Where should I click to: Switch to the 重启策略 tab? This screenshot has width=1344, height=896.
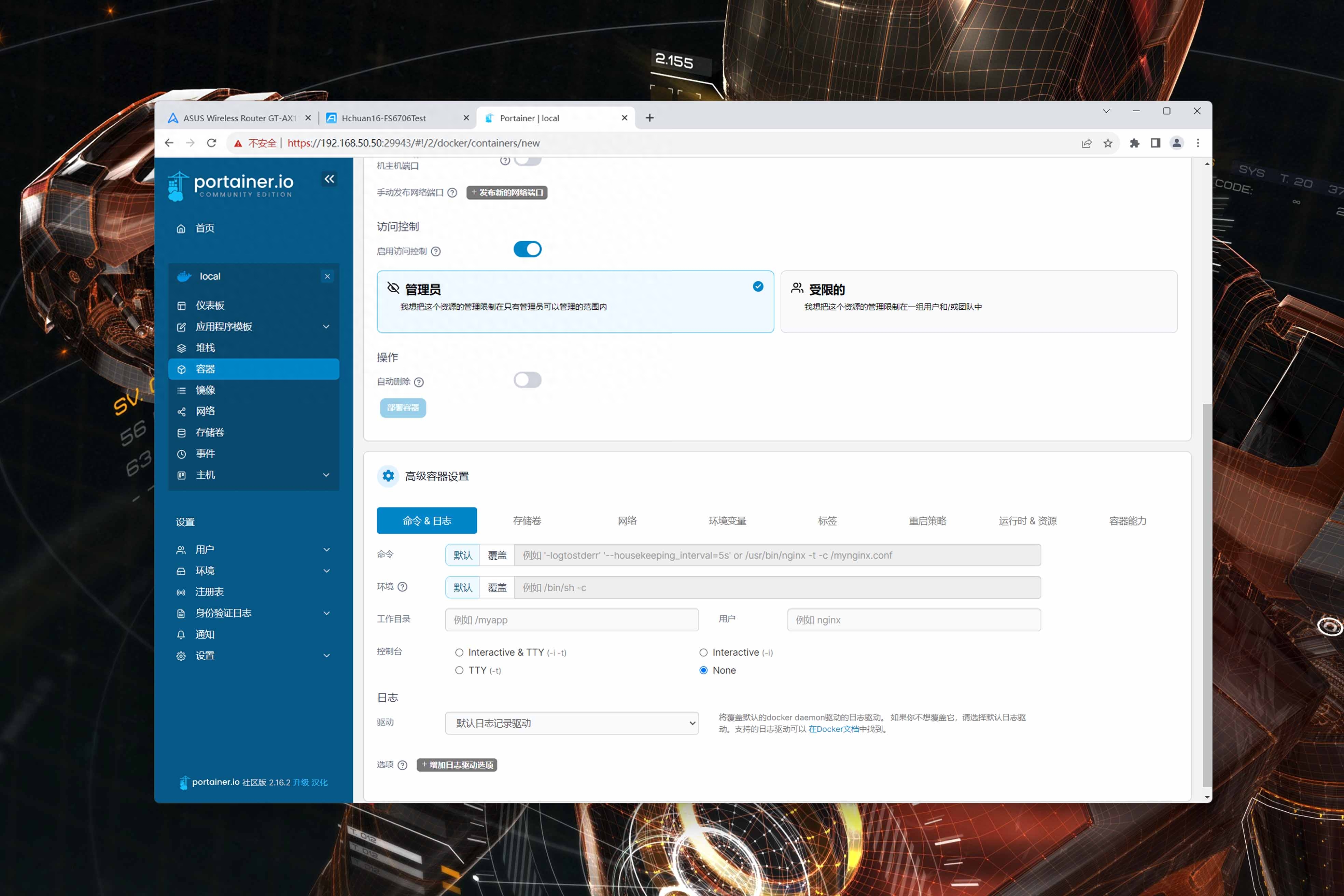[927, 521]
